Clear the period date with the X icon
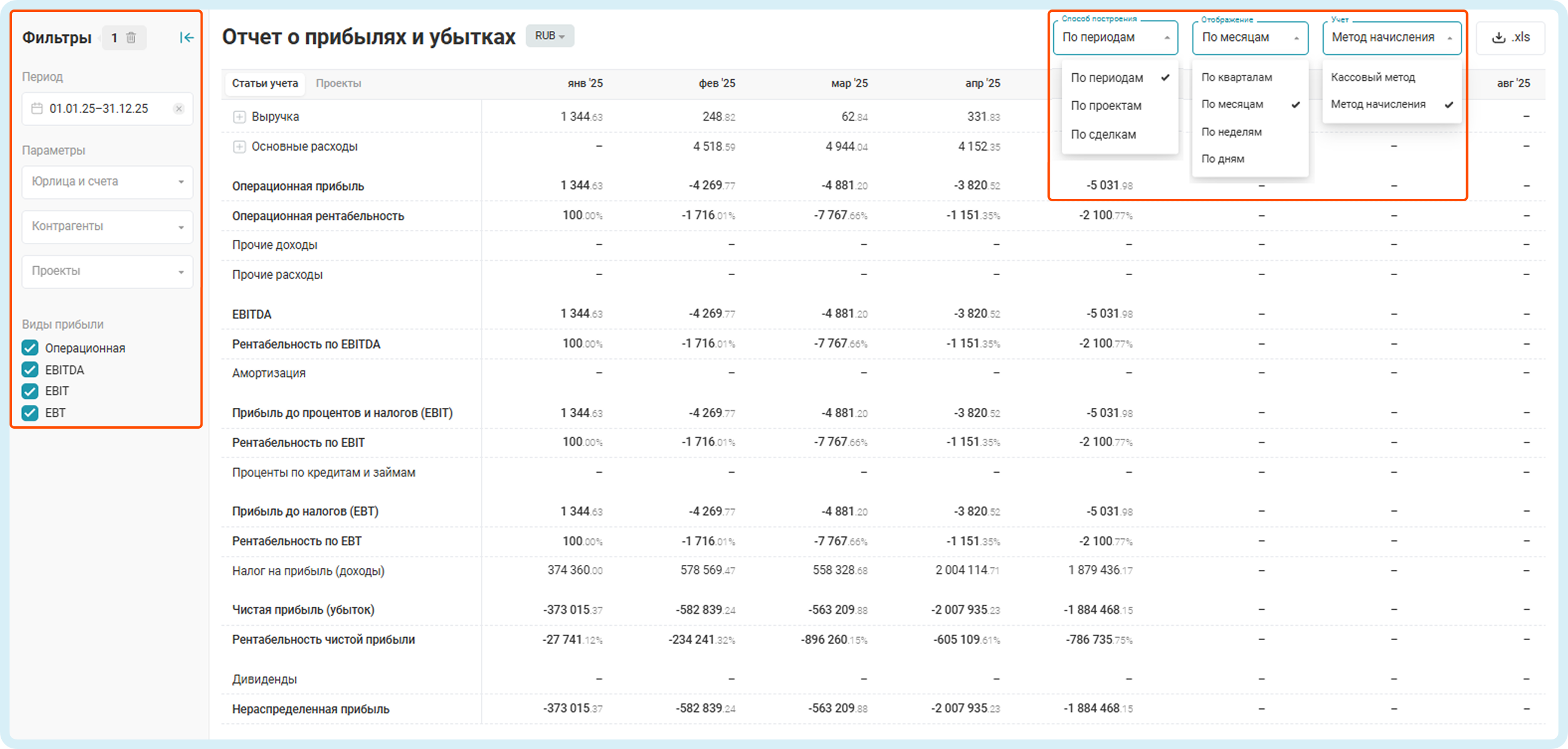 (178, 109)
